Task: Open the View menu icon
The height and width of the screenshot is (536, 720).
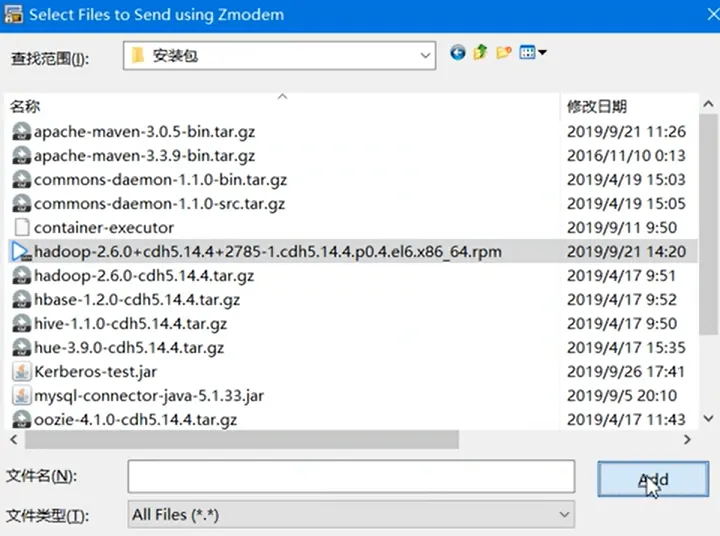Action: point(527,52)
